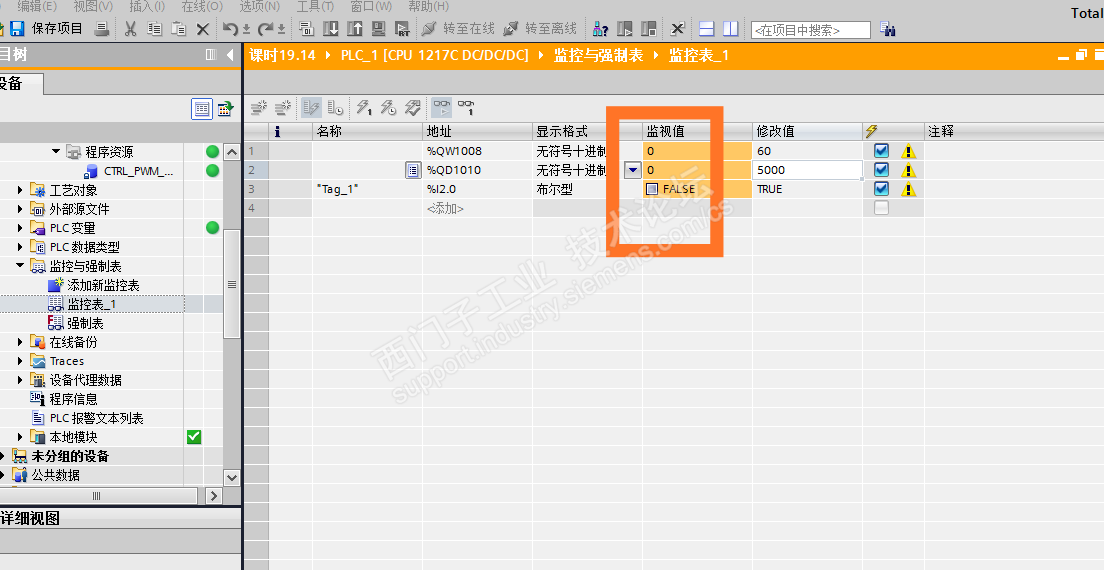Open the 编辑(E) menu
The width and height of the screenshot is (1104, 570).
(x=37, y=6)
